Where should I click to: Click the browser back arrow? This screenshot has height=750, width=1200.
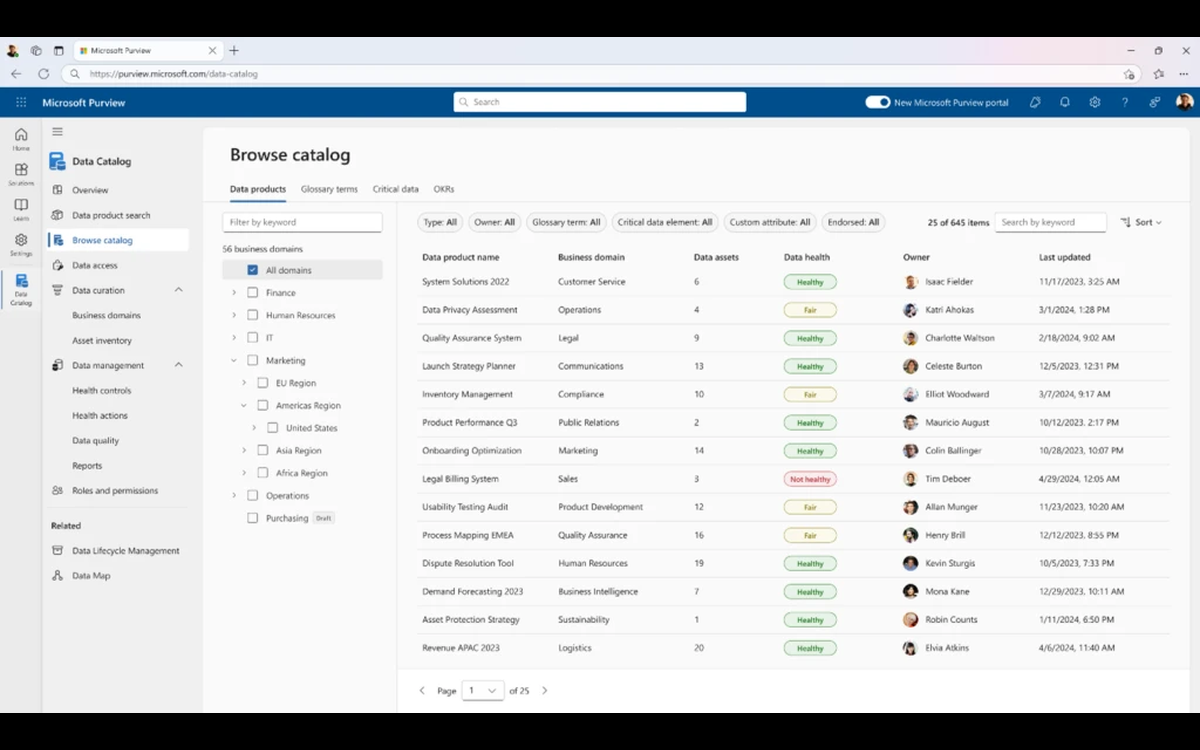tap(16, 74)
